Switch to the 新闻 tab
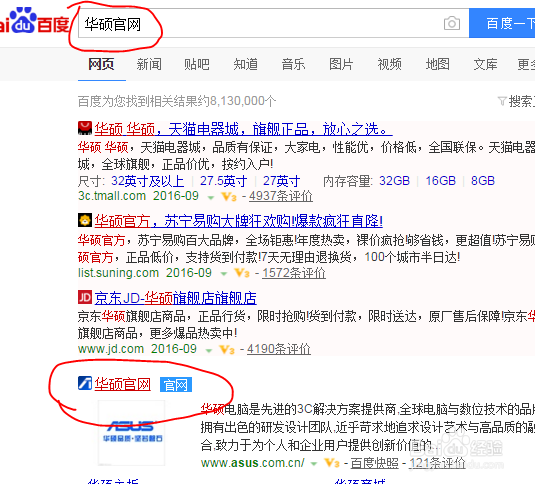Viewport: 535px width, 484px height. [x=149, y=64]
